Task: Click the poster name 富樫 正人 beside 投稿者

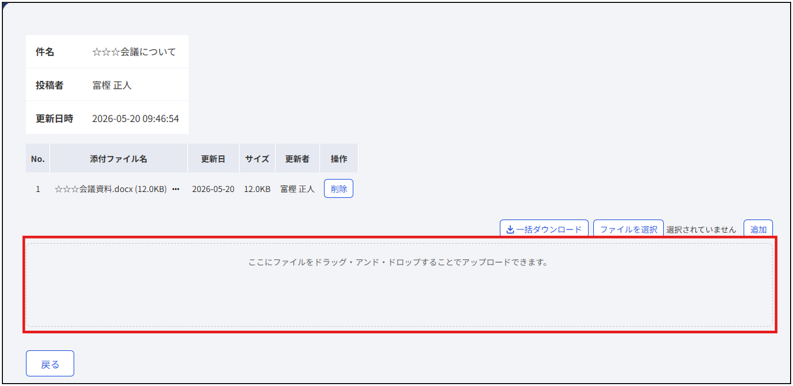Action: pyautogui.click(x=112, y=85)
